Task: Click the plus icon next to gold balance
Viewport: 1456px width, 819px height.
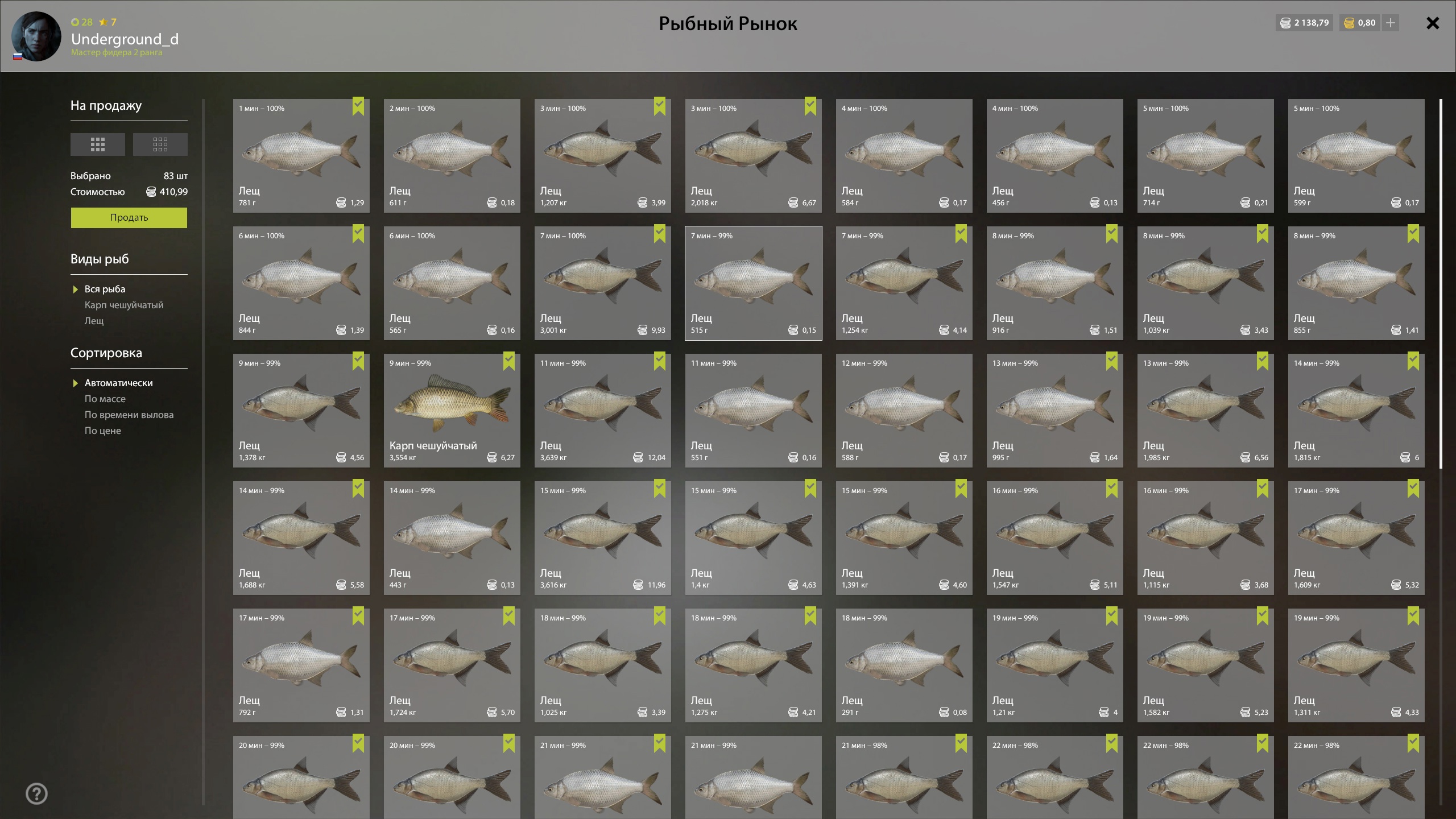Action: click(1391, 23)
